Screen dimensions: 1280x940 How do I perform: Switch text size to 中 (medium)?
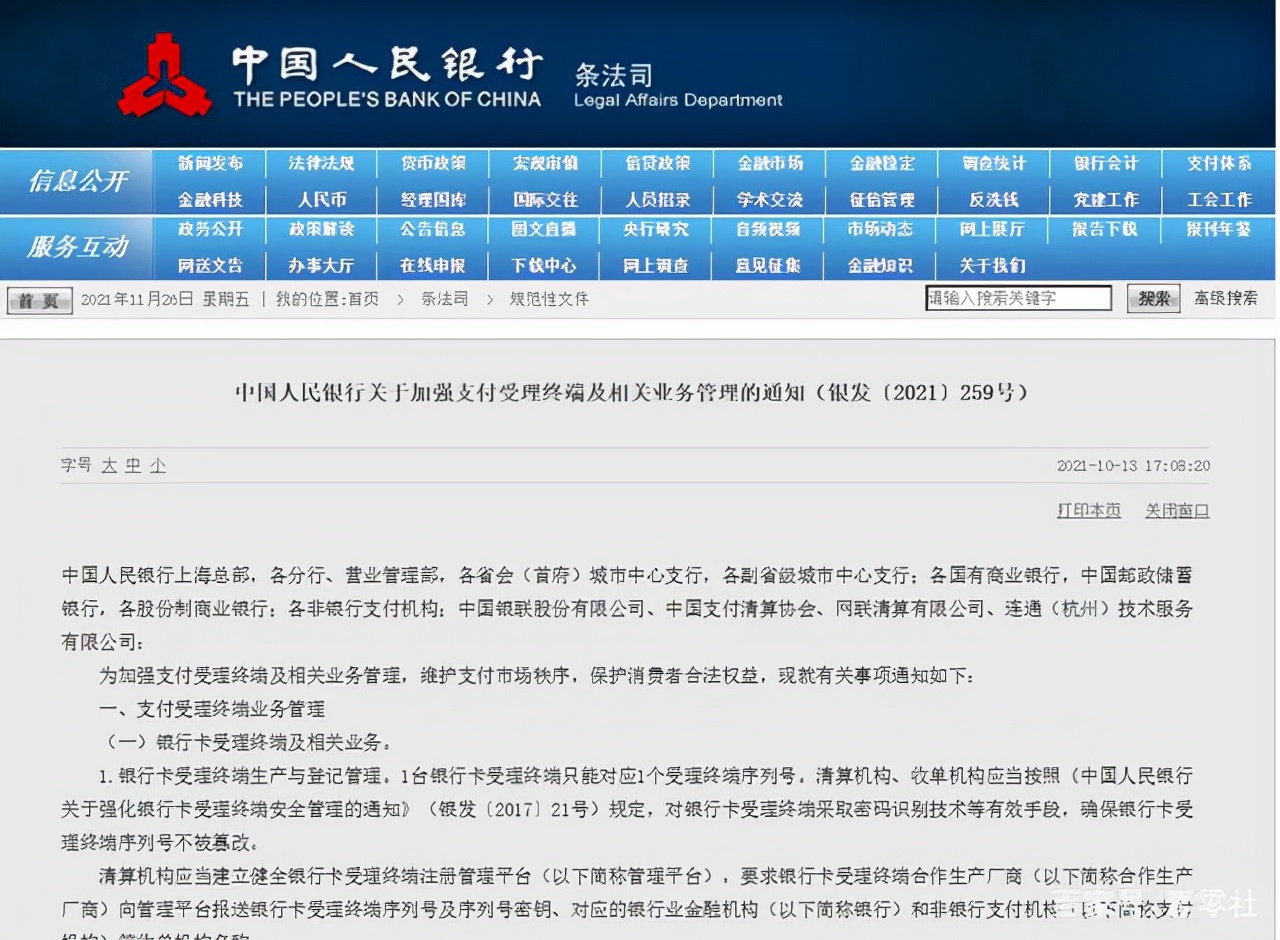[x=133, y=465]
